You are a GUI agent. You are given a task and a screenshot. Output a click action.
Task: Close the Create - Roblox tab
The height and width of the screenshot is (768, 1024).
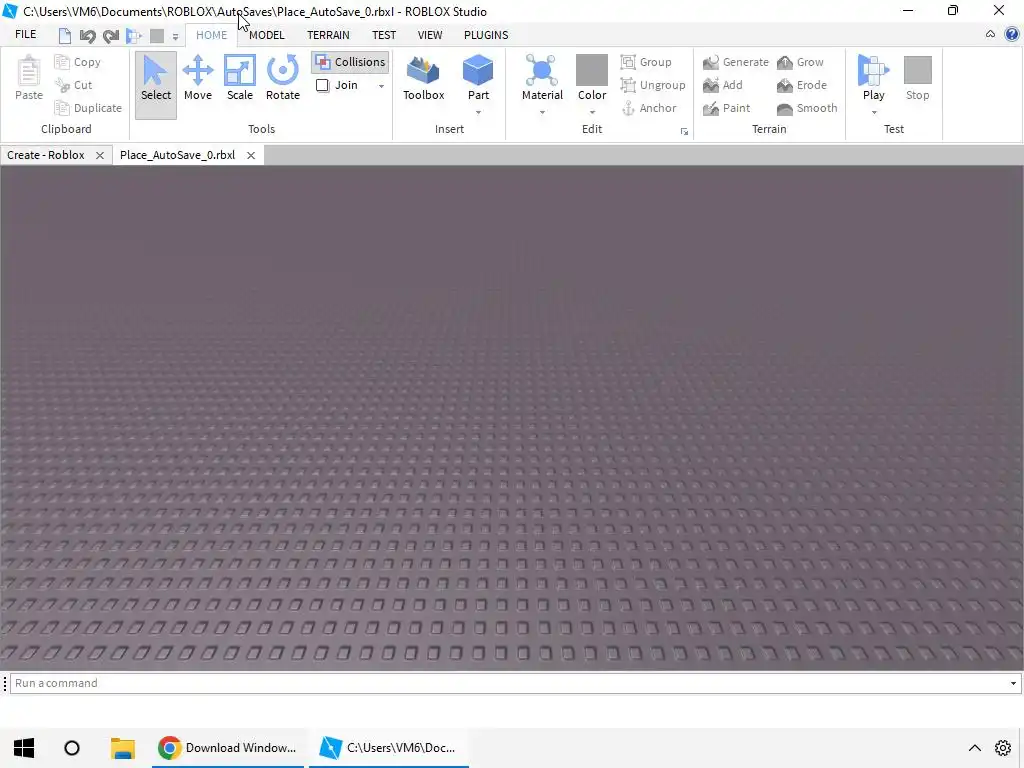tap(100, 155)
